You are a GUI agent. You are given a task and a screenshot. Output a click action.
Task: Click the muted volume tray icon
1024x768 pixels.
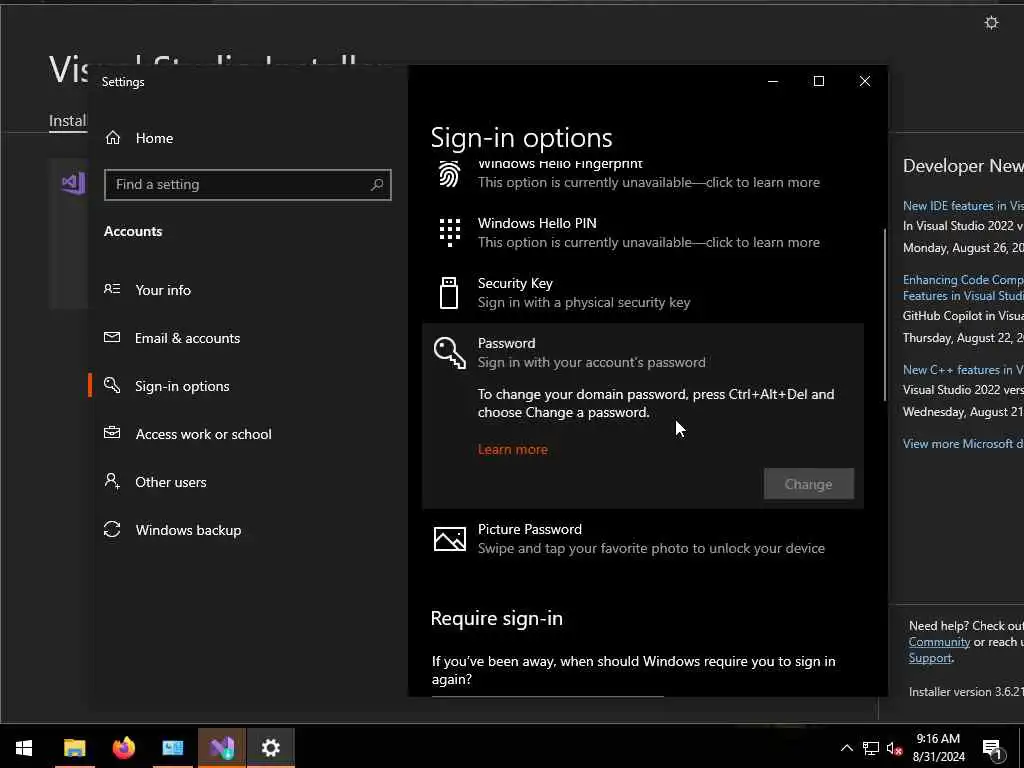coord(894,748)
